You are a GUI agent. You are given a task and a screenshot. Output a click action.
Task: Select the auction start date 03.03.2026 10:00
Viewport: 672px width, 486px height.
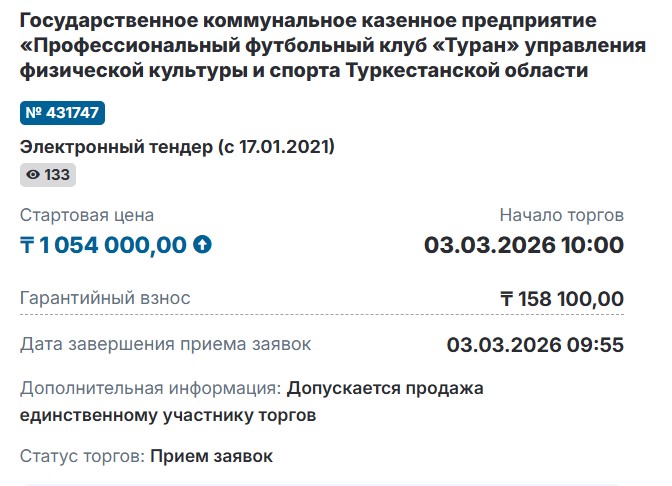524,245
